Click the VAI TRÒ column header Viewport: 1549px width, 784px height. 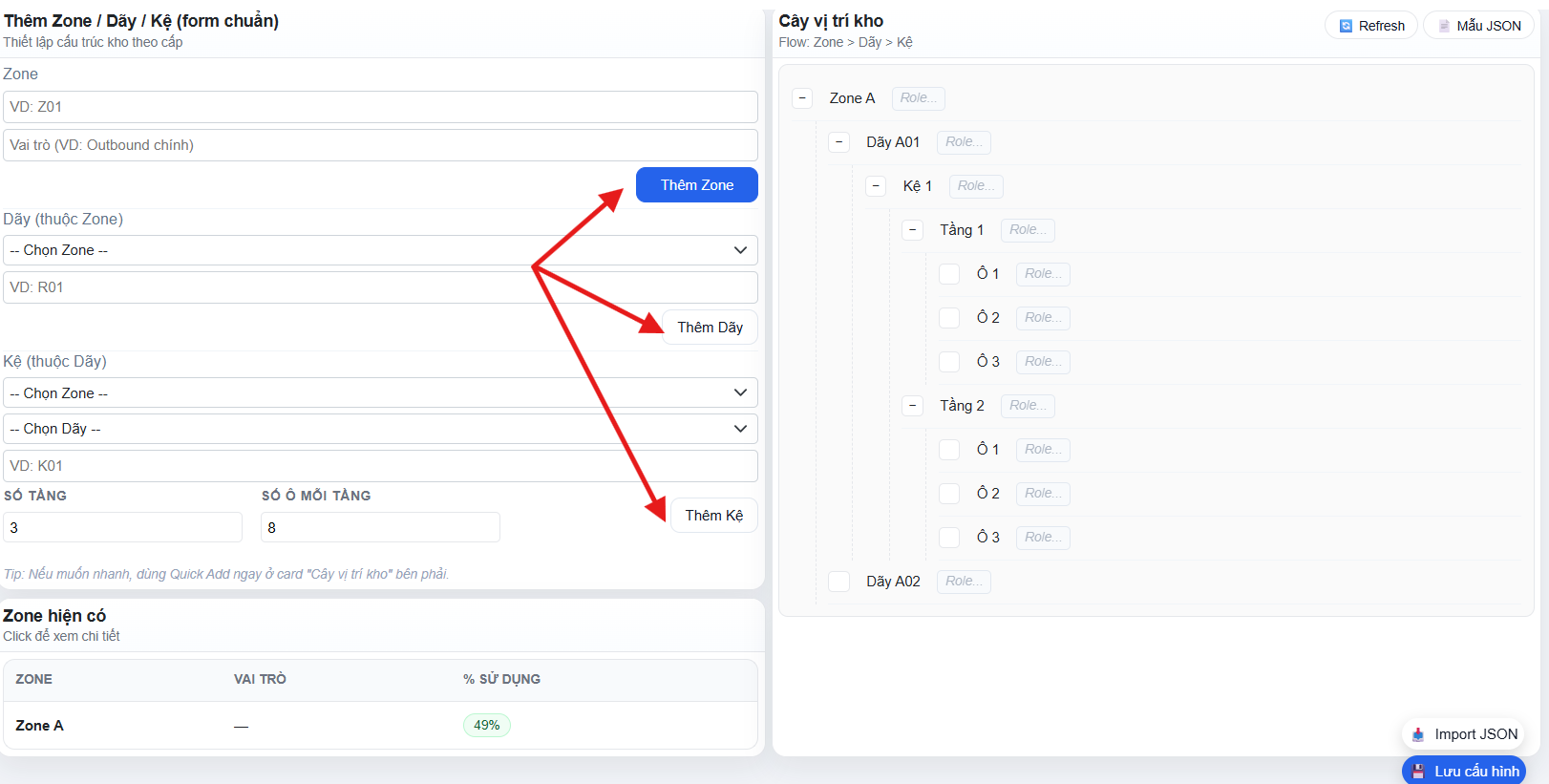260,679
